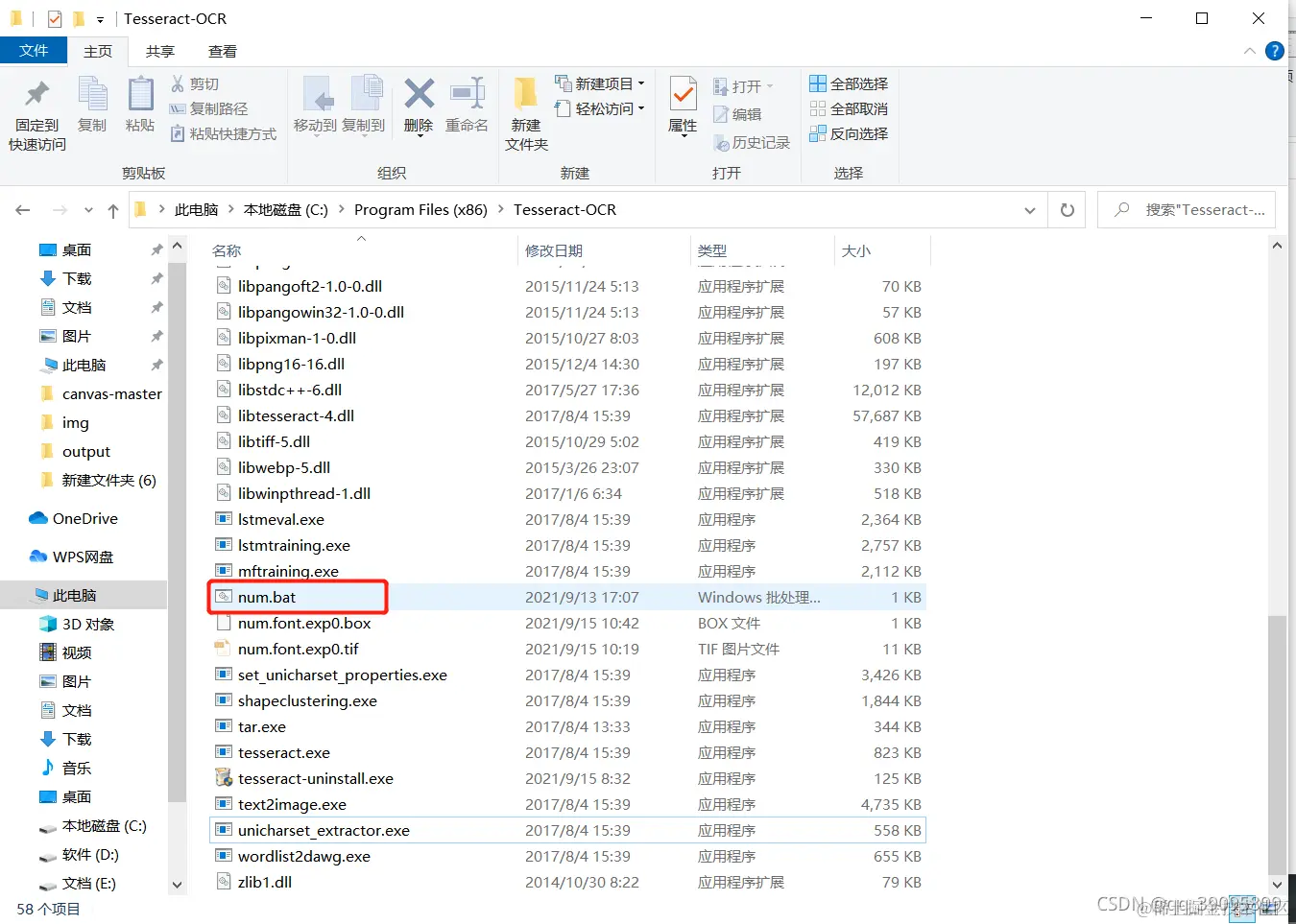Open the 视频 videos folder

click(65, 652)
